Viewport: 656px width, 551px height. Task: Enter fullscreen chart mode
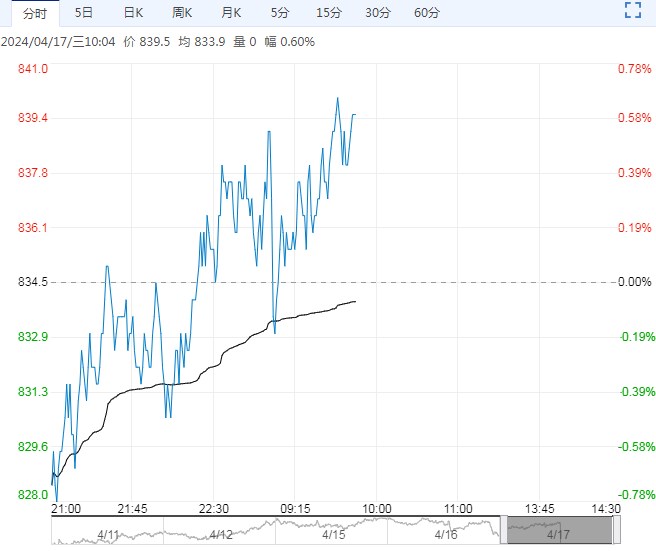[x=631, y=12]
